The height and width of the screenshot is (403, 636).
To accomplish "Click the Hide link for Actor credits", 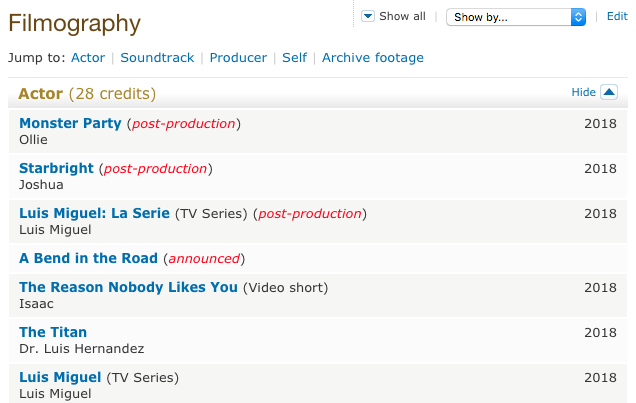I will coord(583,92).
